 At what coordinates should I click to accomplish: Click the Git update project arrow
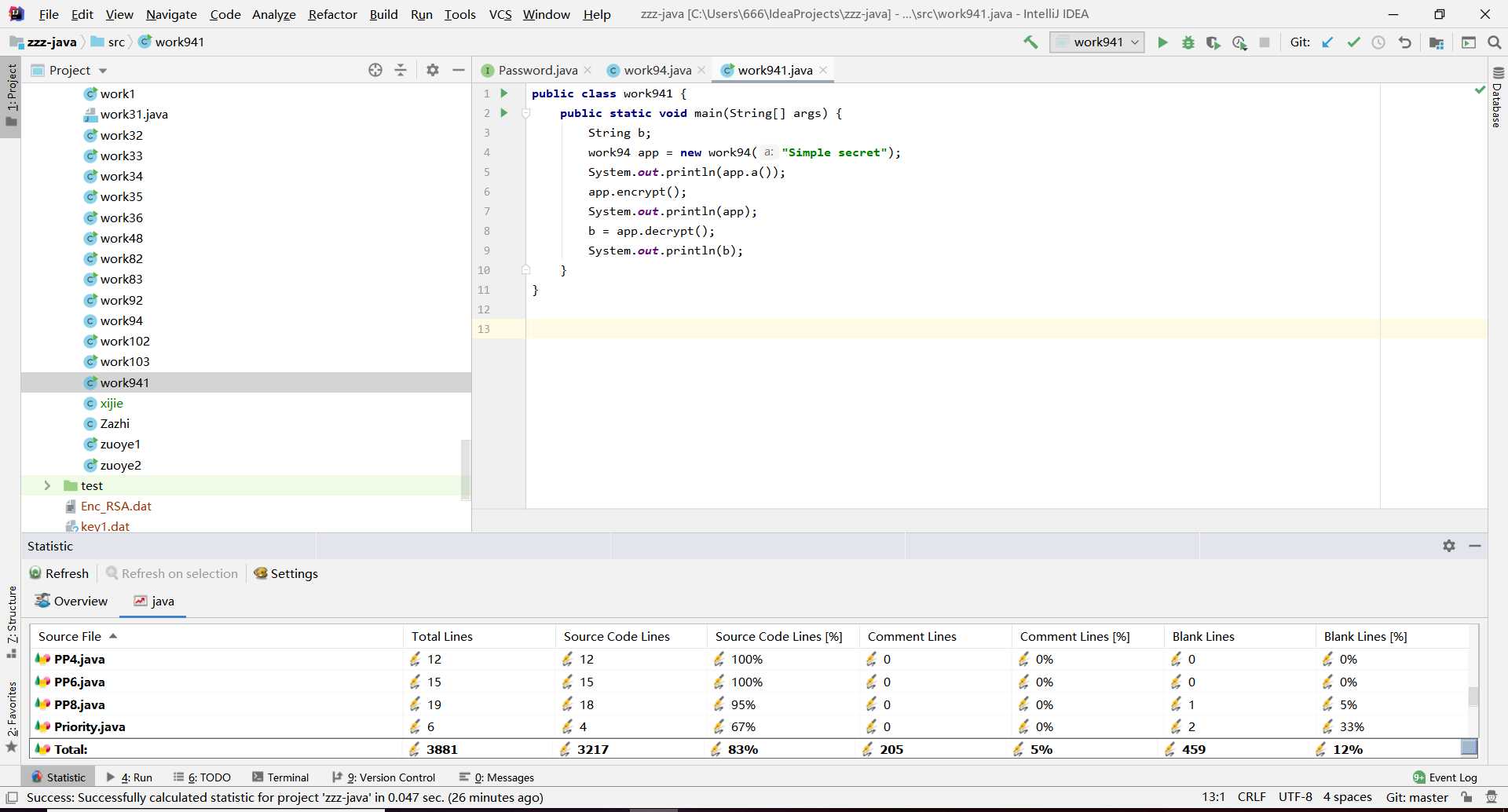[1327, 42]
